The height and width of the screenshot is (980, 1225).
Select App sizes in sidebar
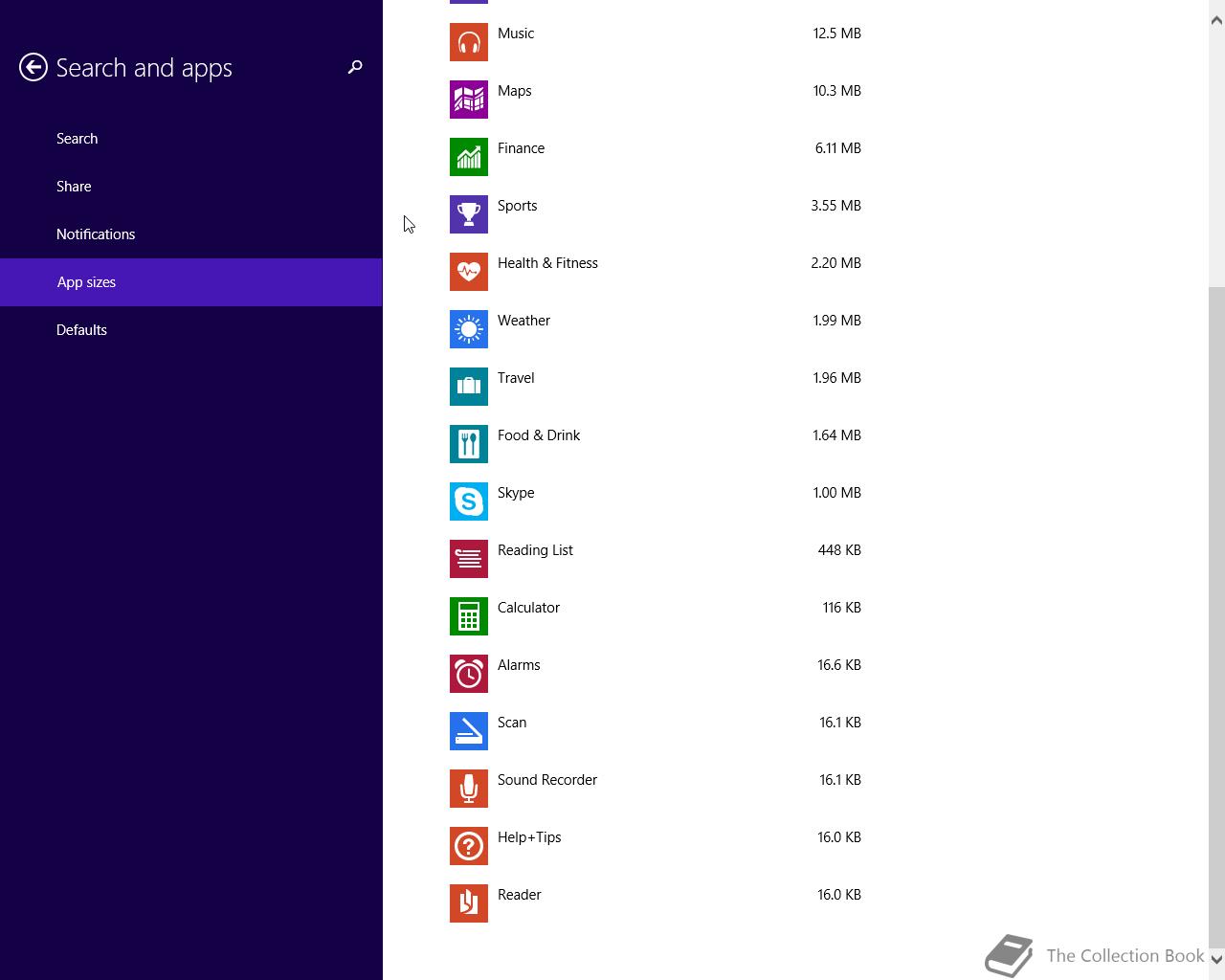tap(191, 282)
